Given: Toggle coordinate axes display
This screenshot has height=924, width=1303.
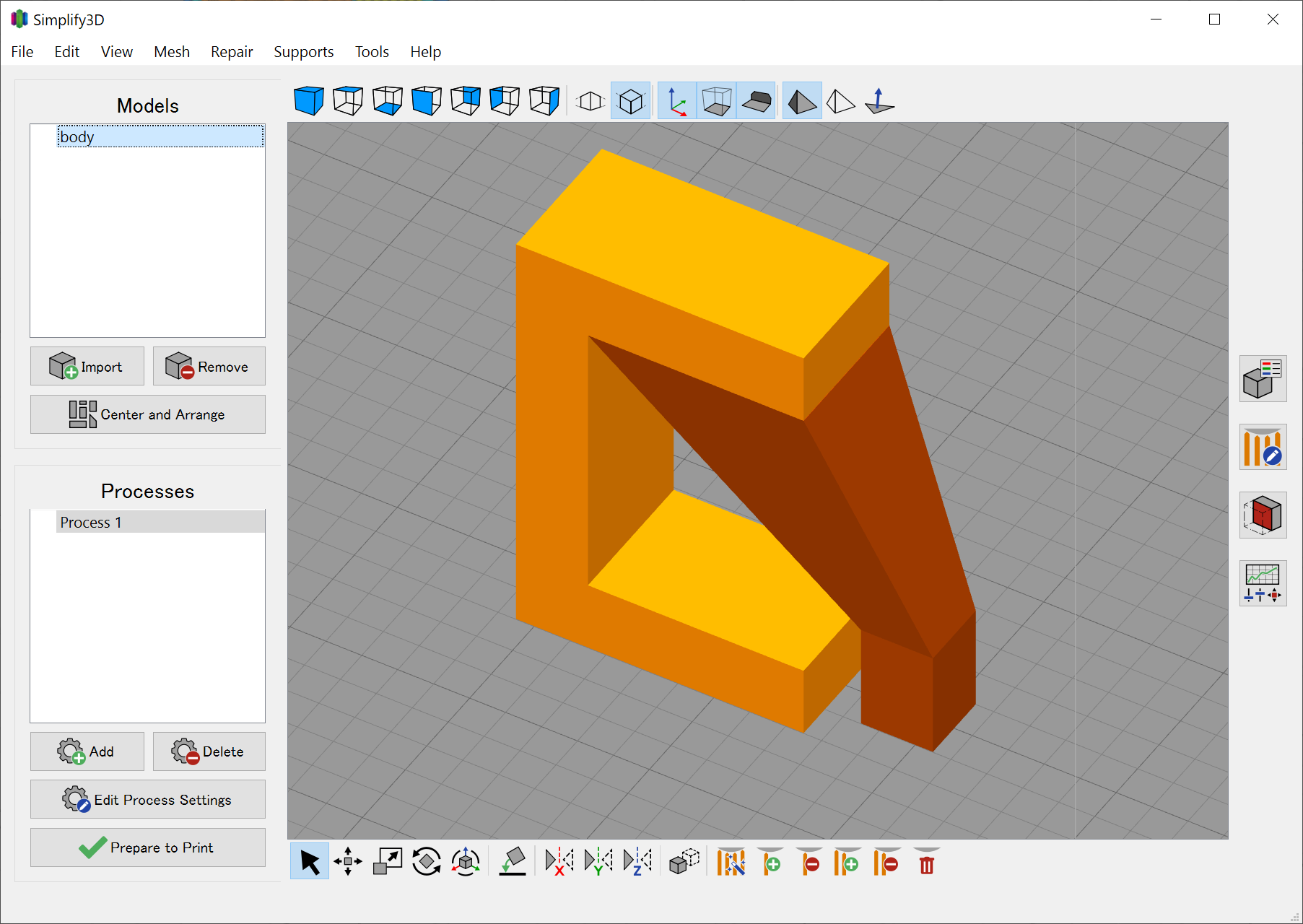Looking at the screenshot, I should [677, 100].
